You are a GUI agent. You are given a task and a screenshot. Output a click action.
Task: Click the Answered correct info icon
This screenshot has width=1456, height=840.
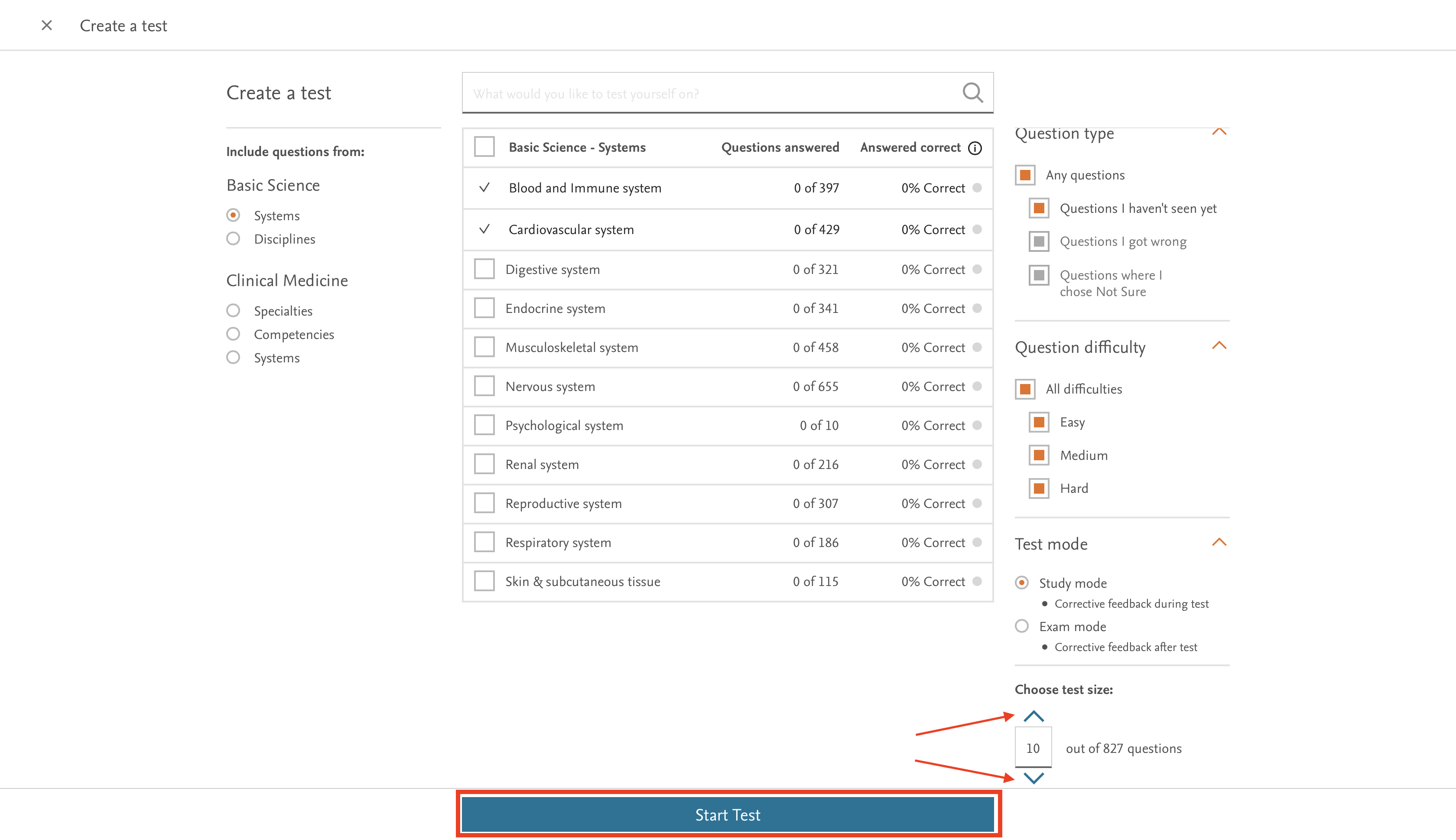[x=975, y=148]
